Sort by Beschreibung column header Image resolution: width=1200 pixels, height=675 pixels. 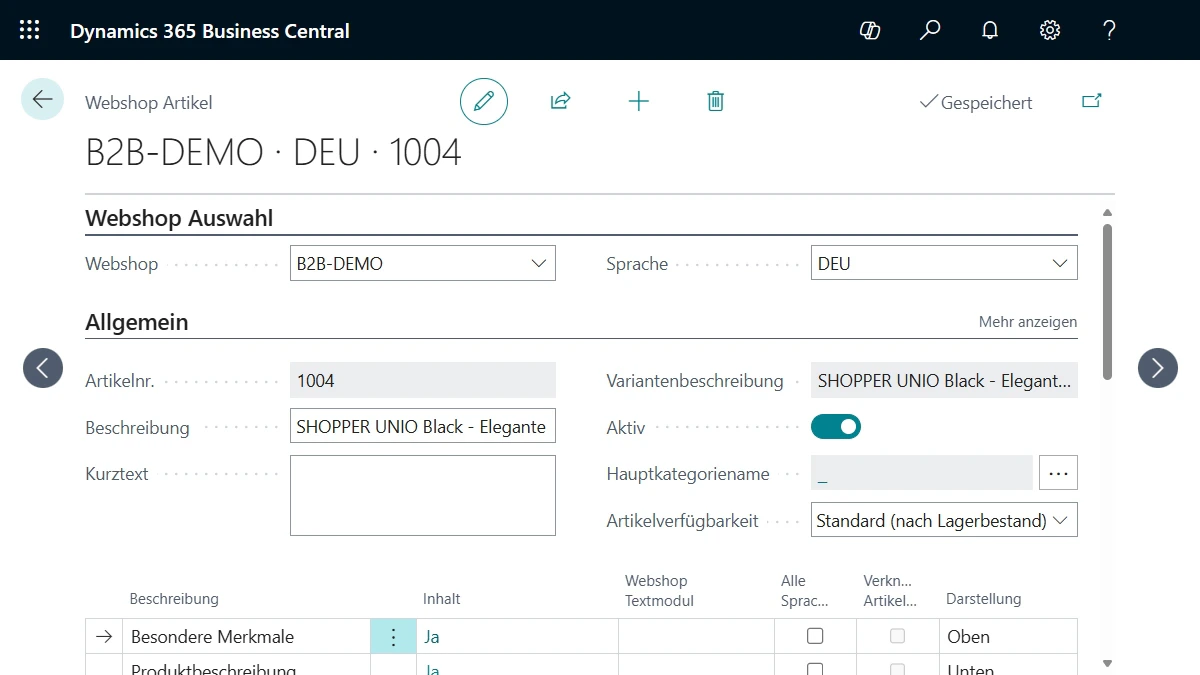[174, 599]
